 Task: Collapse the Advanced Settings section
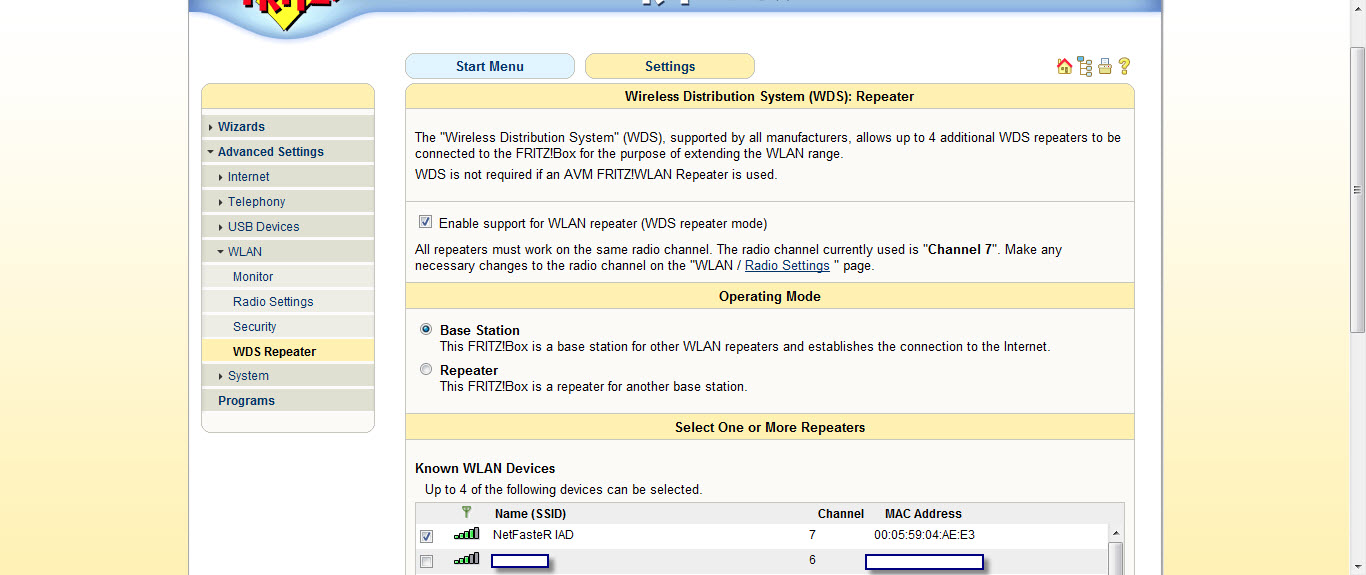pos(288,152)
